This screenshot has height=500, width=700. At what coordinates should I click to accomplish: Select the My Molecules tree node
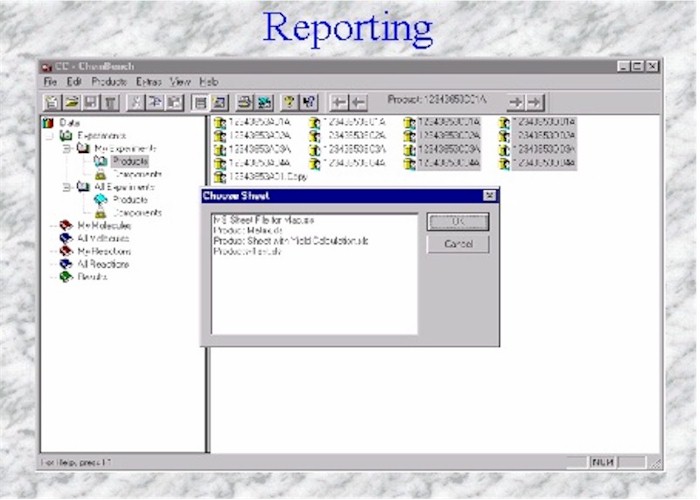coord(104,225)
